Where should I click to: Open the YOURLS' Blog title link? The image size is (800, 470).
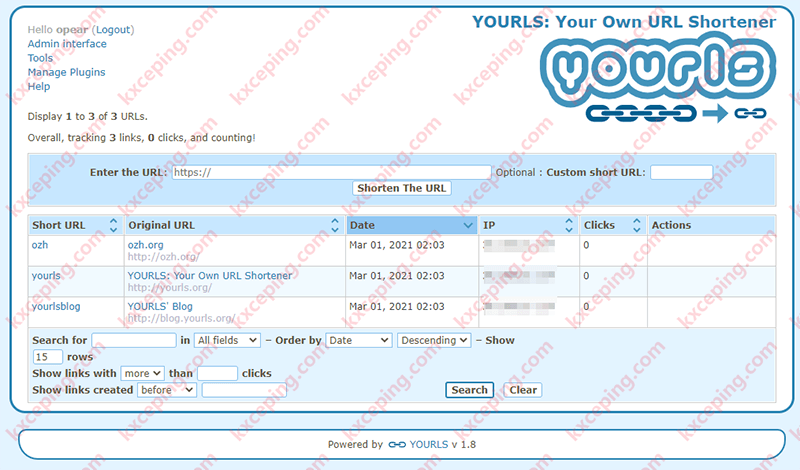click(x=160, y=307)
